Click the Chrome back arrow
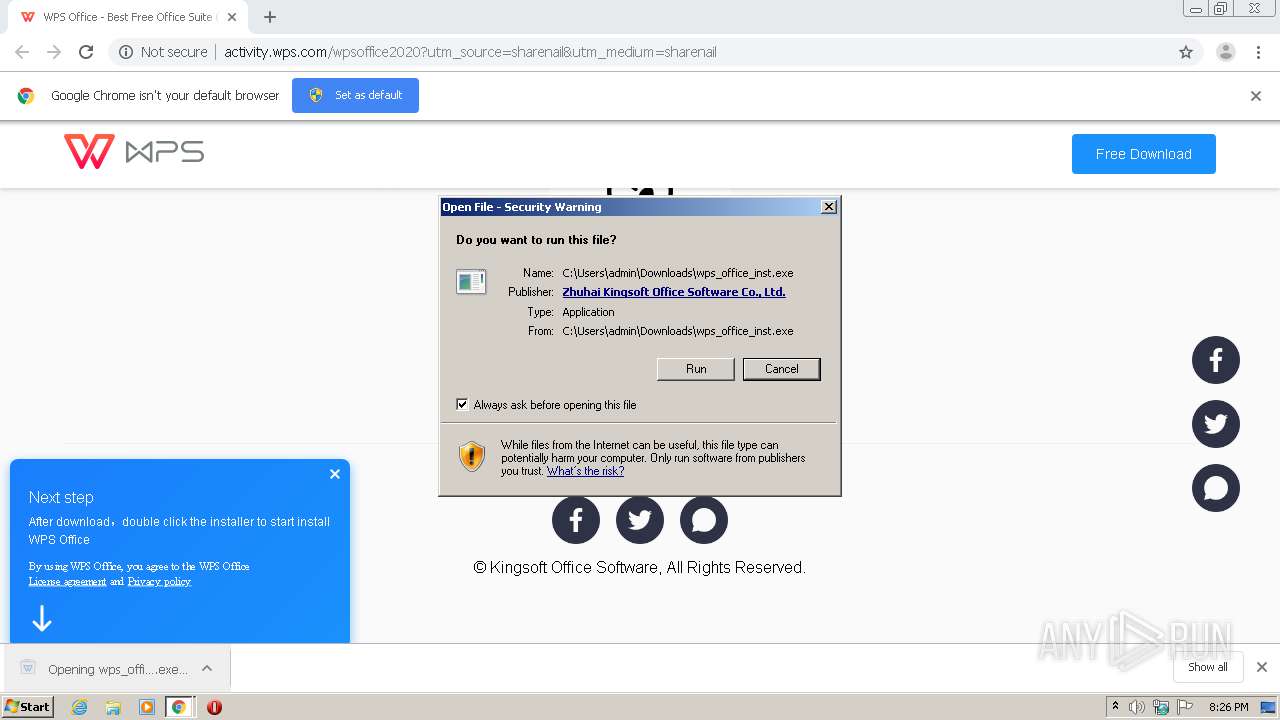 pos(22,52)
